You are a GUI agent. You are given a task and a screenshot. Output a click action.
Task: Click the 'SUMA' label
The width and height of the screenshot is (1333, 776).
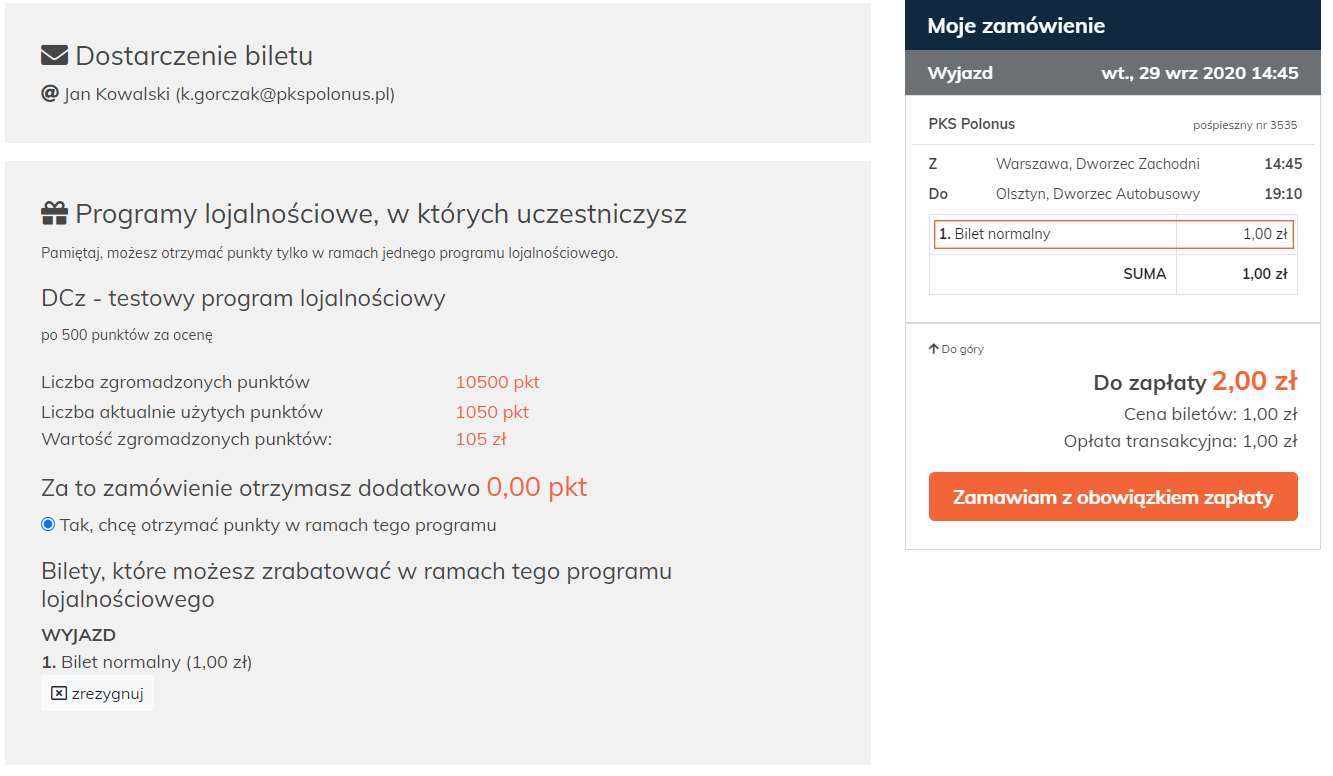tap(1145, 274)
